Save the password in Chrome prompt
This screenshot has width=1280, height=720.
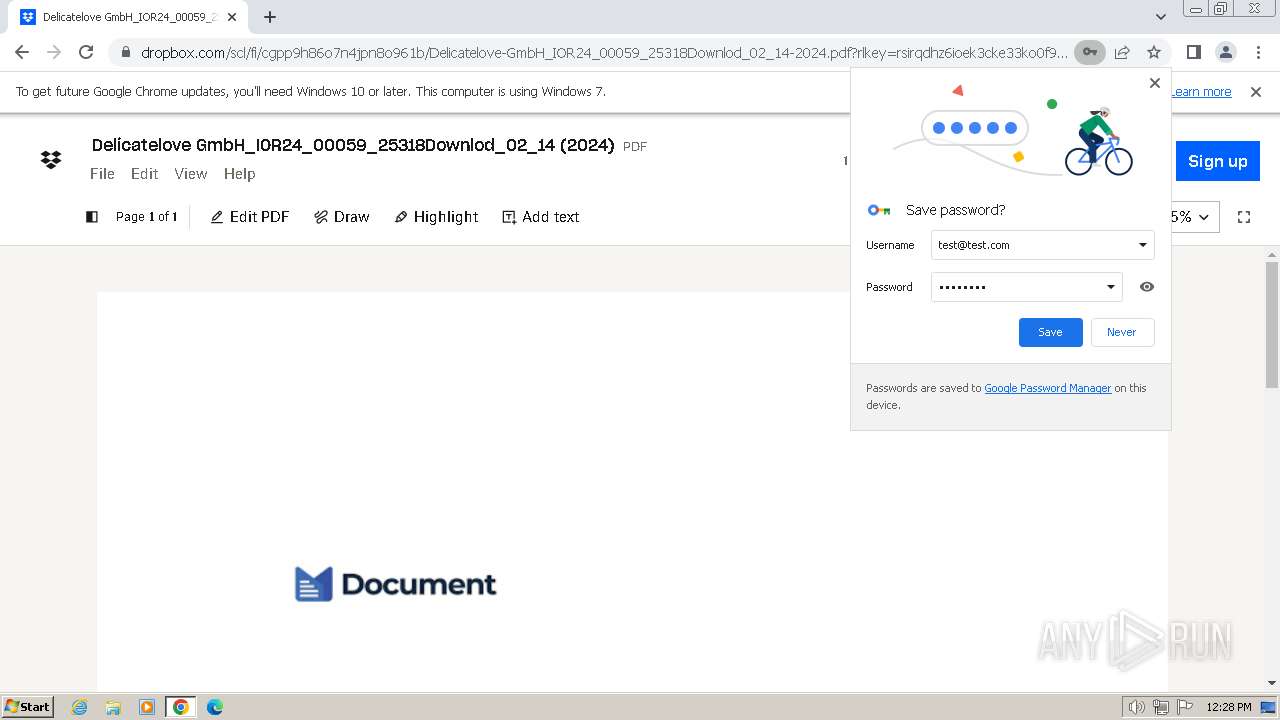[1050, 332]
